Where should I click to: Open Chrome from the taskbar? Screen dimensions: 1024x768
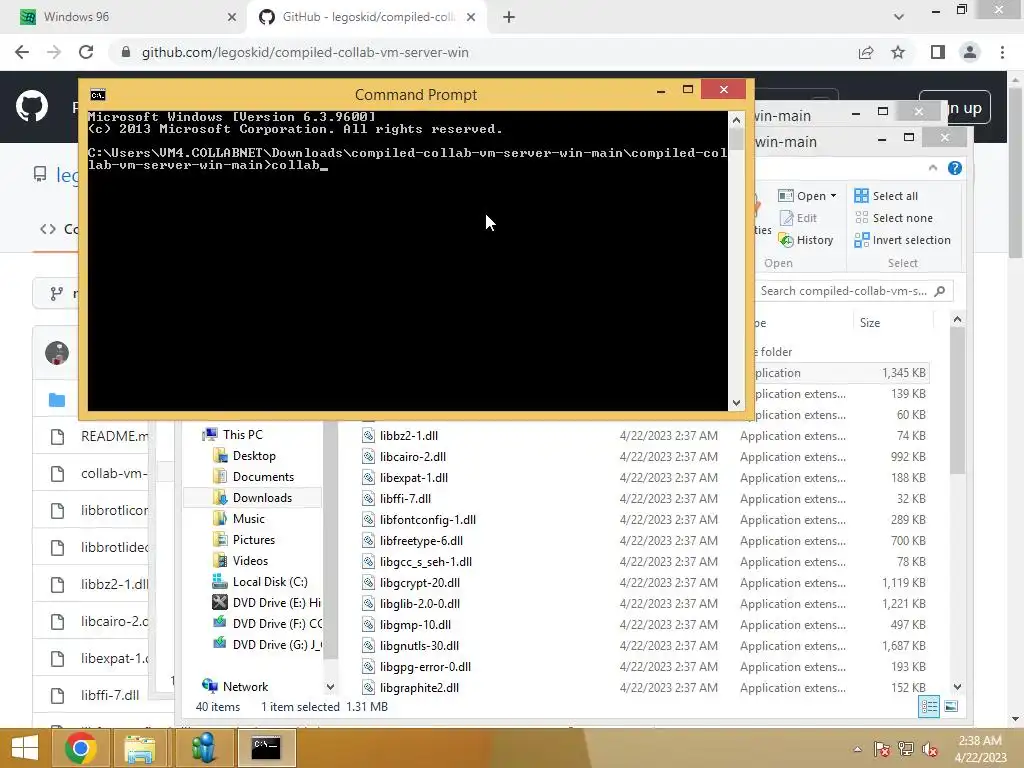click(80, 748)
